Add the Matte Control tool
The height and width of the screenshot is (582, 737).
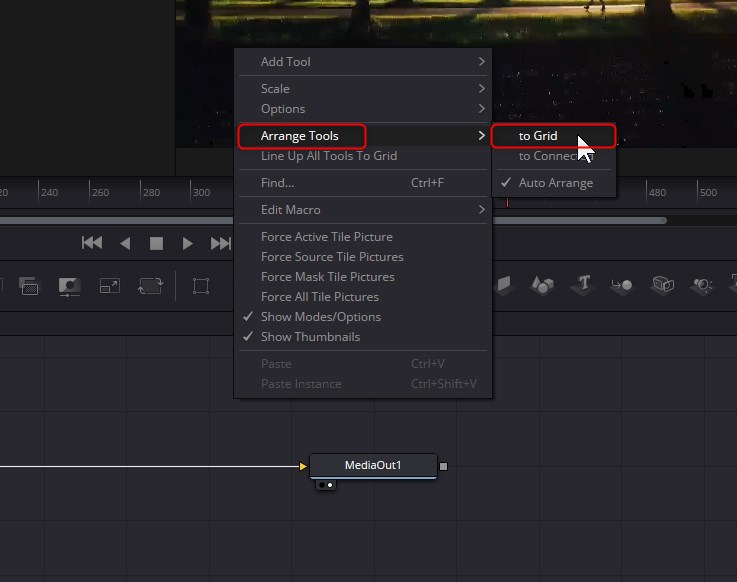(70, 286)
